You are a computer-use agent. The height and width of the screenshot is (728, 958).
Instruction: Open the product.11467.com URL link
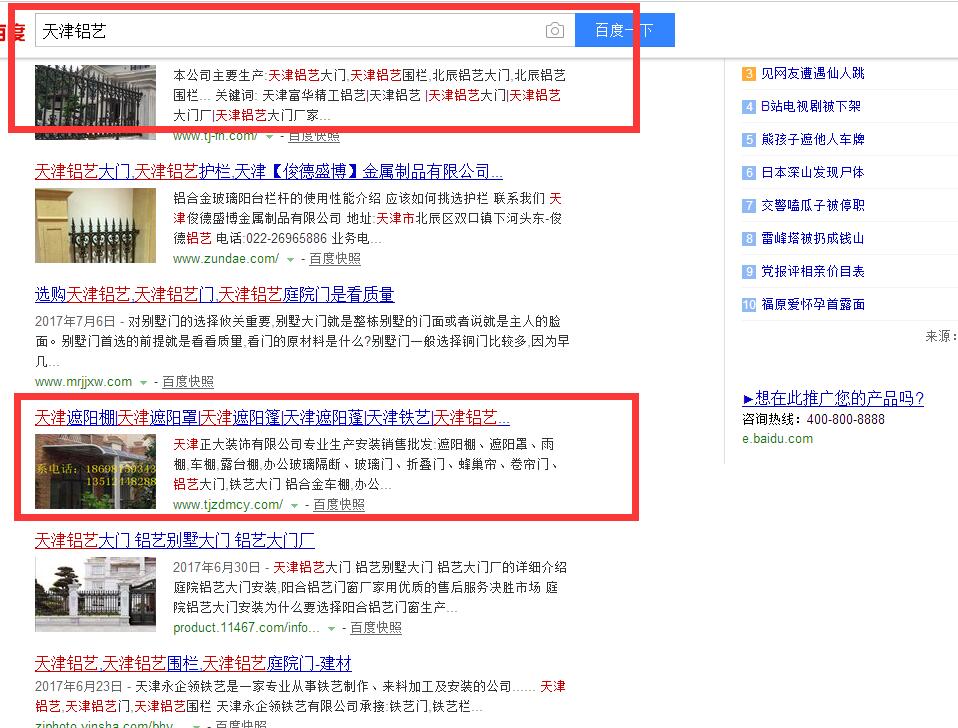coord(246,627)
